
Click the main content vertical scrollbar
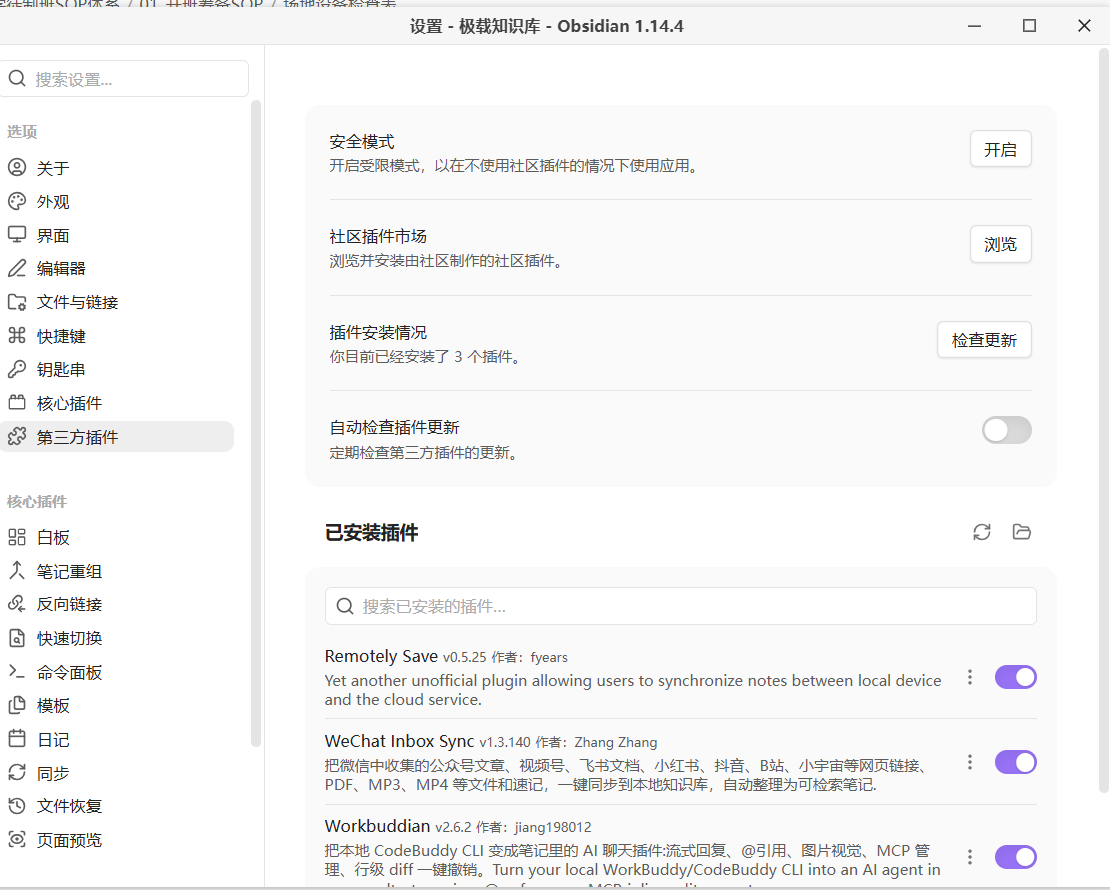pyautogui.click(x=1104, y=421)
